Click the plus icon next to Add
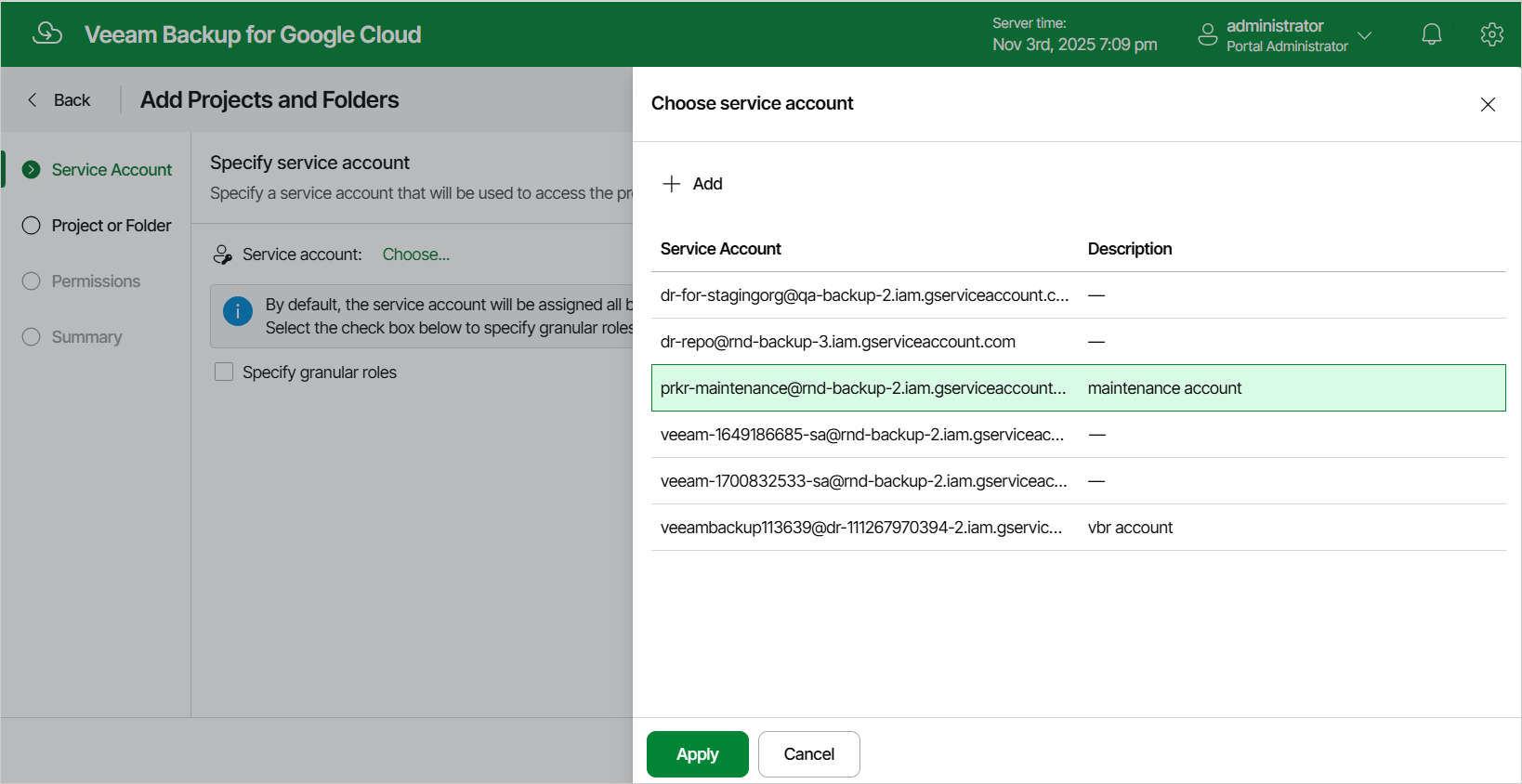 [x=672, y=184]
